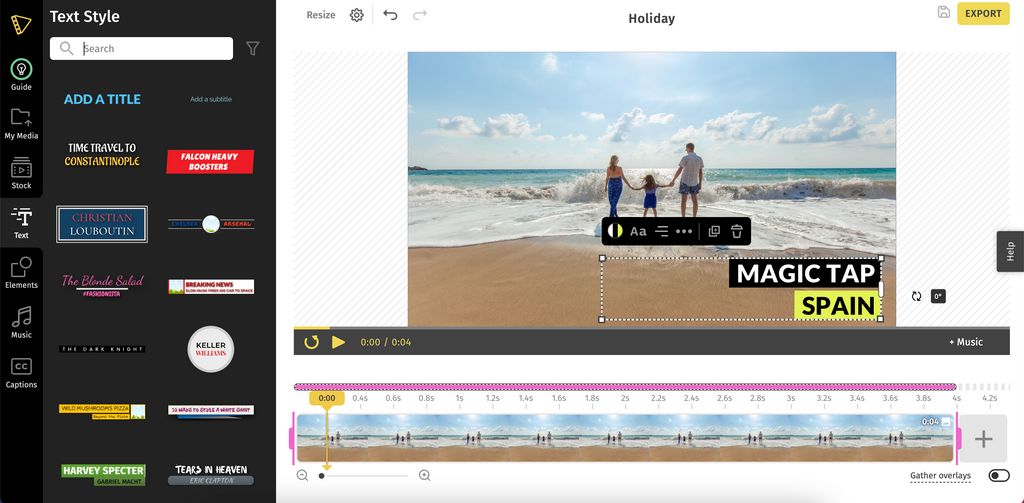This screenshot has height=503, width=1024.
Task: Duplicate the selected text overlay
Action: pyautogui.click(x=714, y=231)
